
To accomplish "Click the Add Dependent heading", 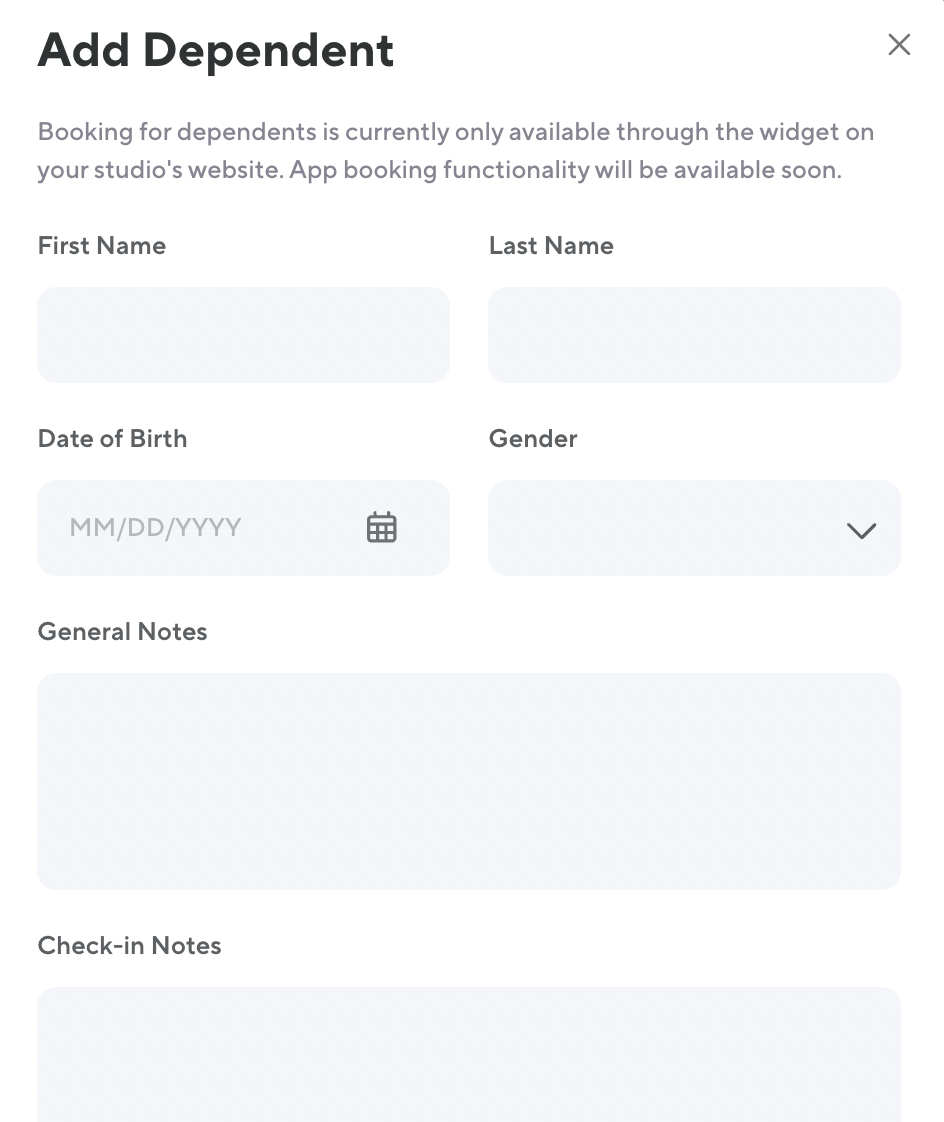I will tap(216, 50).
